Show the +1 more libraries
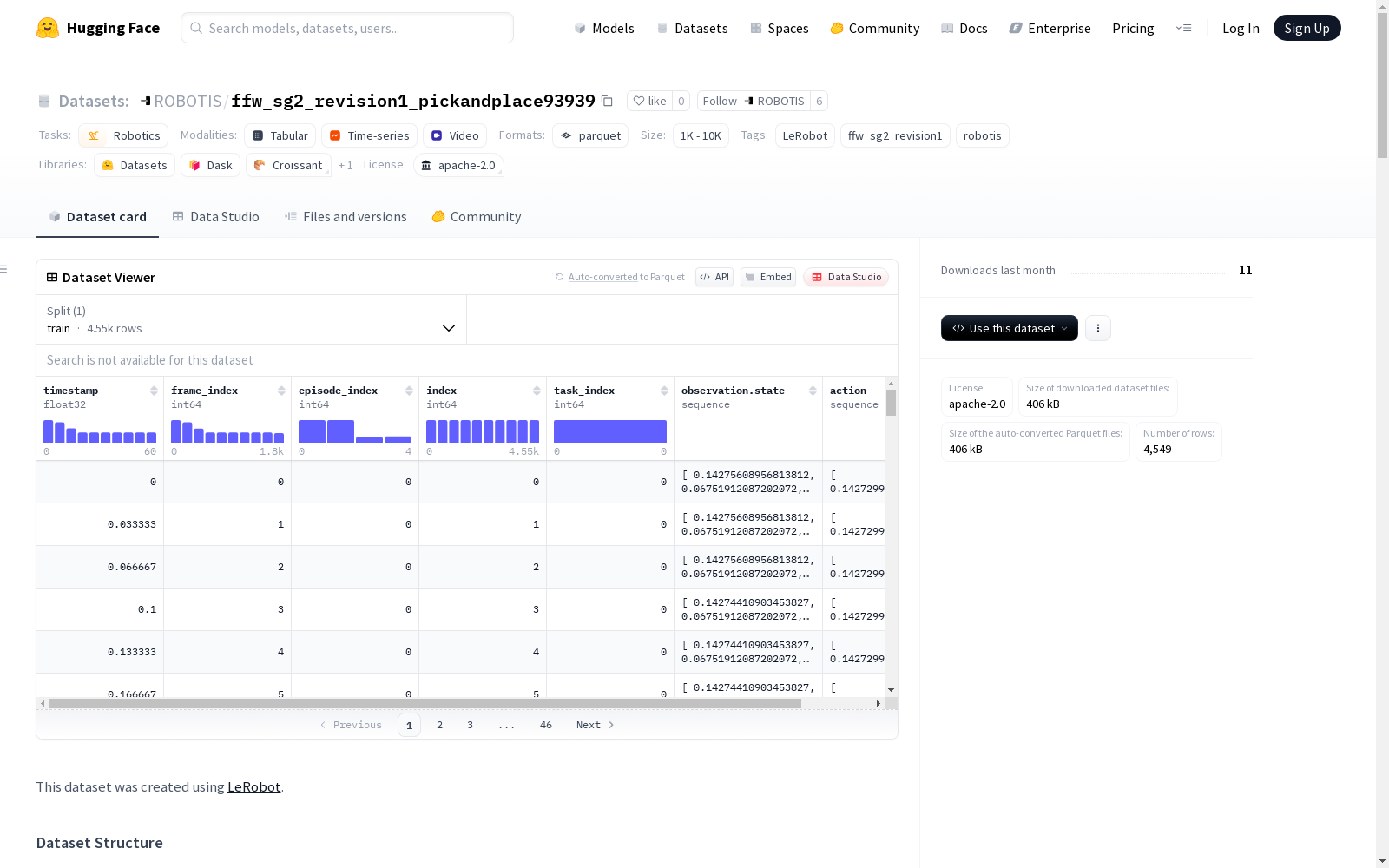 [x=346, y=165]
